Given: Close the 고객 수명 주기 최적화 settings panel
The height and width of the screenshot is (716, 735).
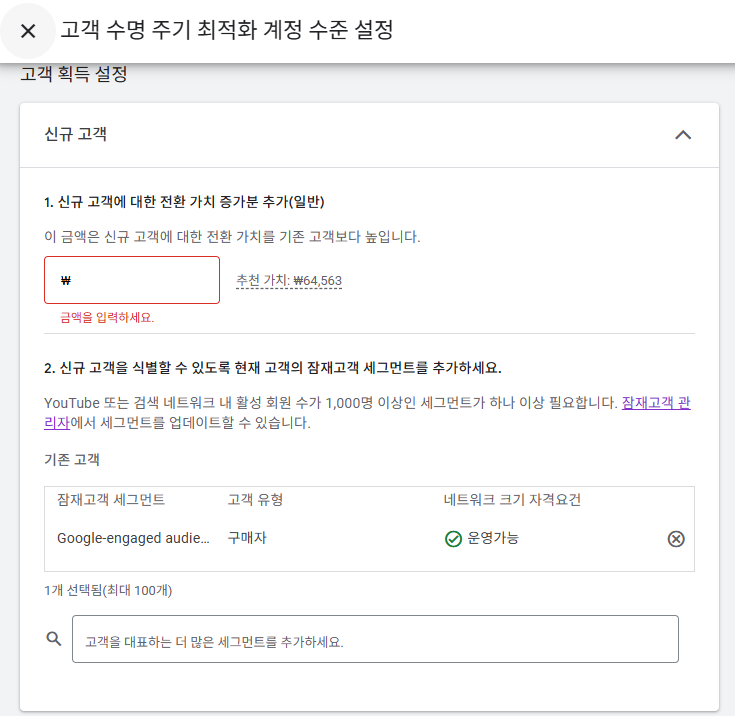Looking at the screenshot, I should (x=28, y=31).
